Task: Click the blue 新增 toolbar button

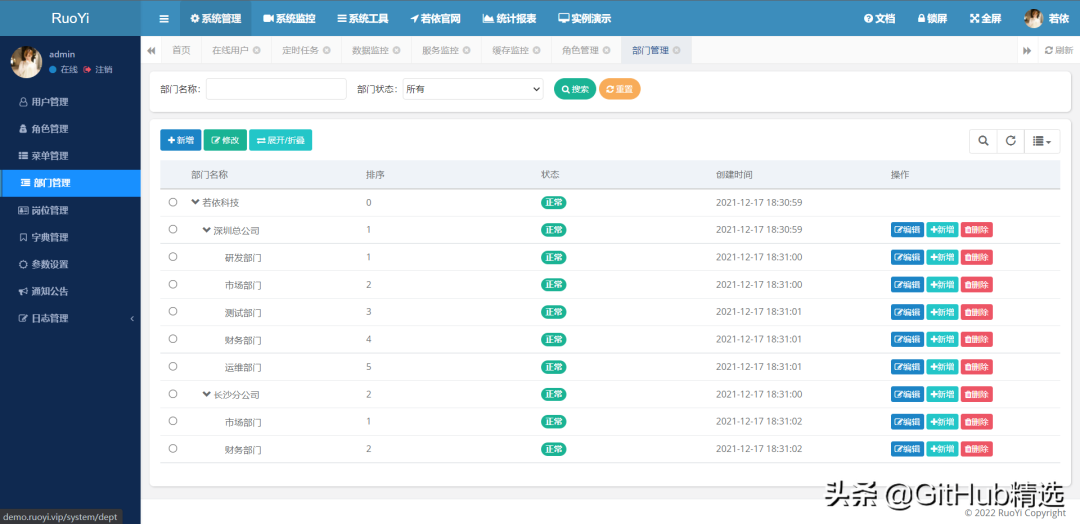Action: click(180, 140)
